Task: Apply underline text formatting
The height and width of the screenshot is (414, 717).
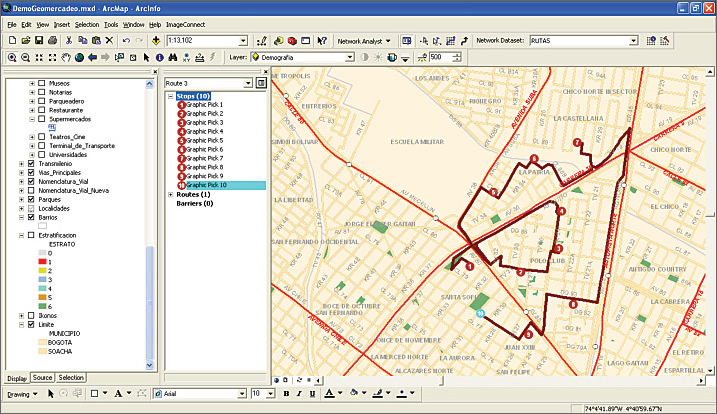Action: pyautogui.click(x=312, y=393)
